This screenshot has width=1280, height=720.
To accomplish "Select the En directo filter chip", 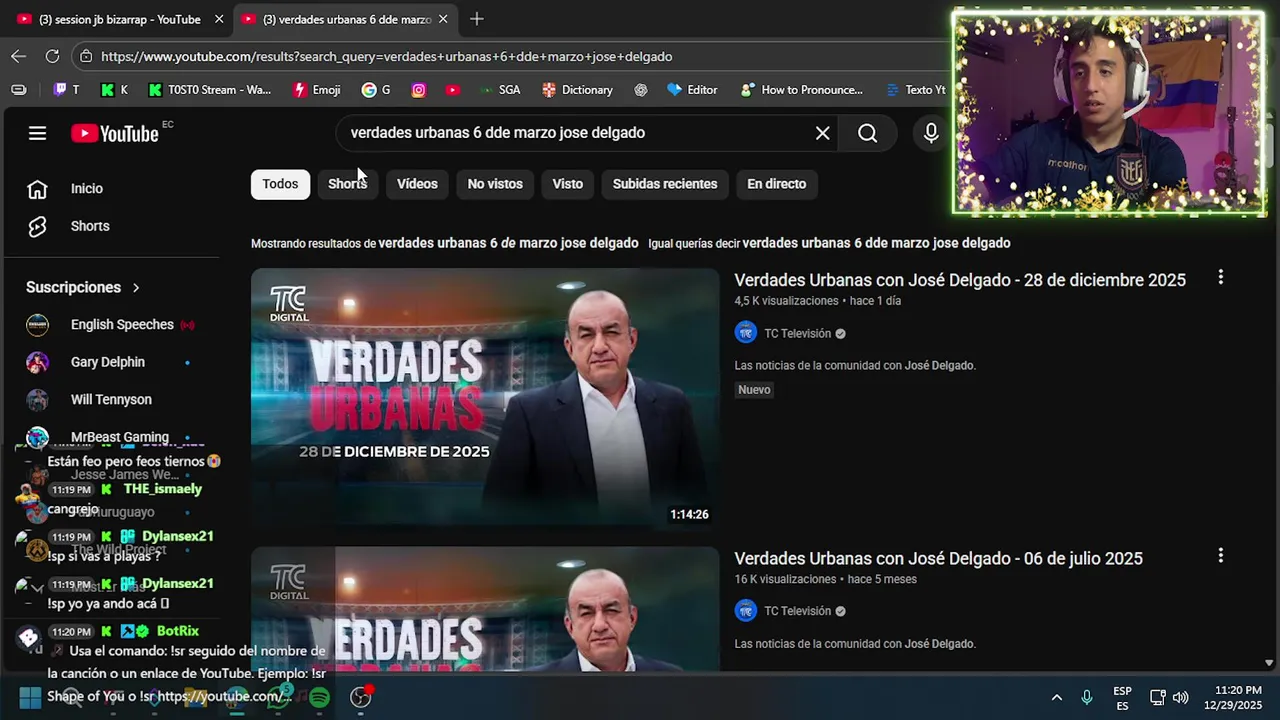I will click(776, 184).
